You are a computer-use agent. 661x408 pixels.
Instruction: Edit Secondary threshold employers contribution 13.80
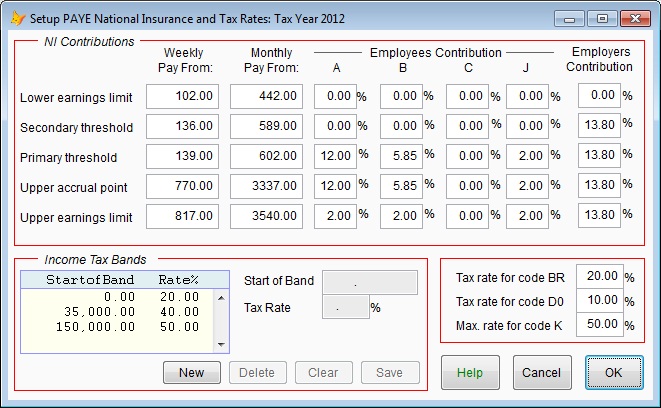(599, 125)
